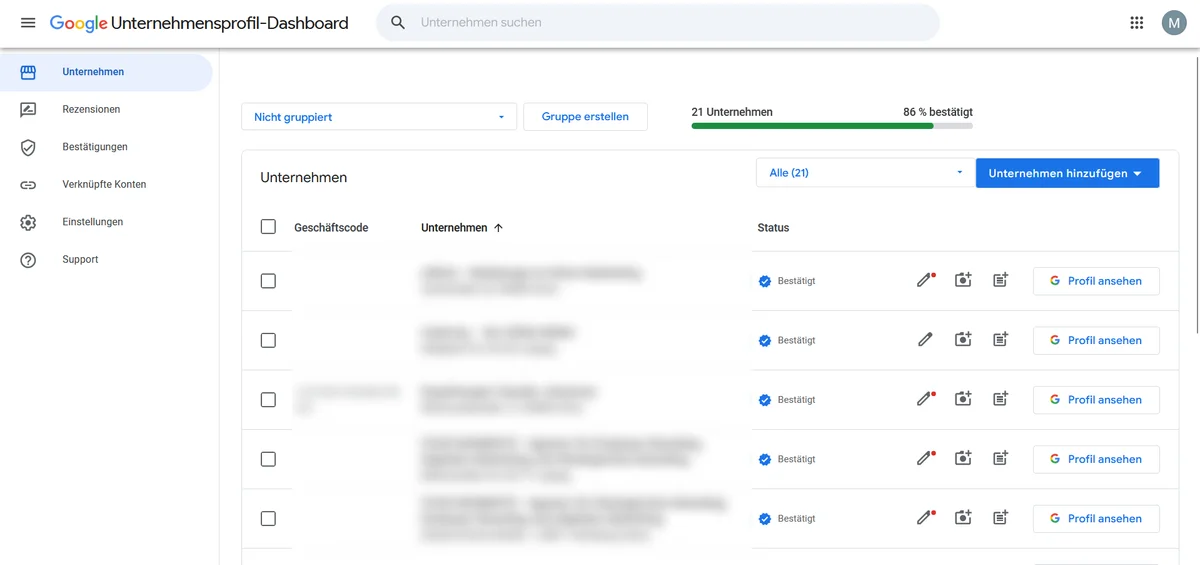1200x565 pixels.
Task: Add photo icon in first business row
Action: tap(963, 281)
